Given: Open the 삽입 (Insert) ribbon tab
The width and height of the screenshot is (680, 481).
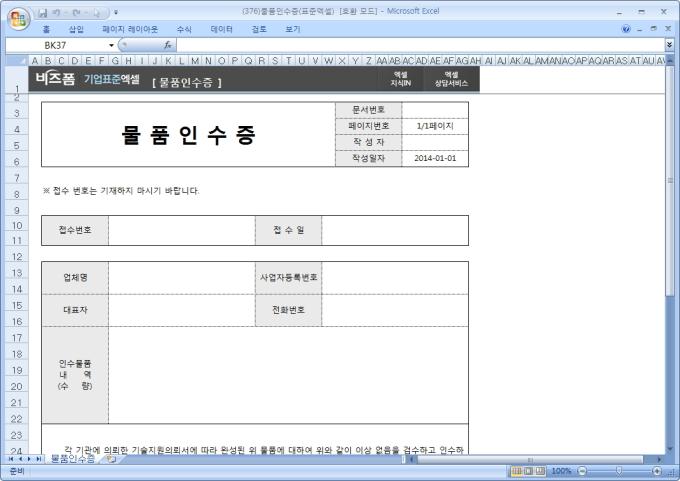Looking at the screenshot, I should point(76,29).
